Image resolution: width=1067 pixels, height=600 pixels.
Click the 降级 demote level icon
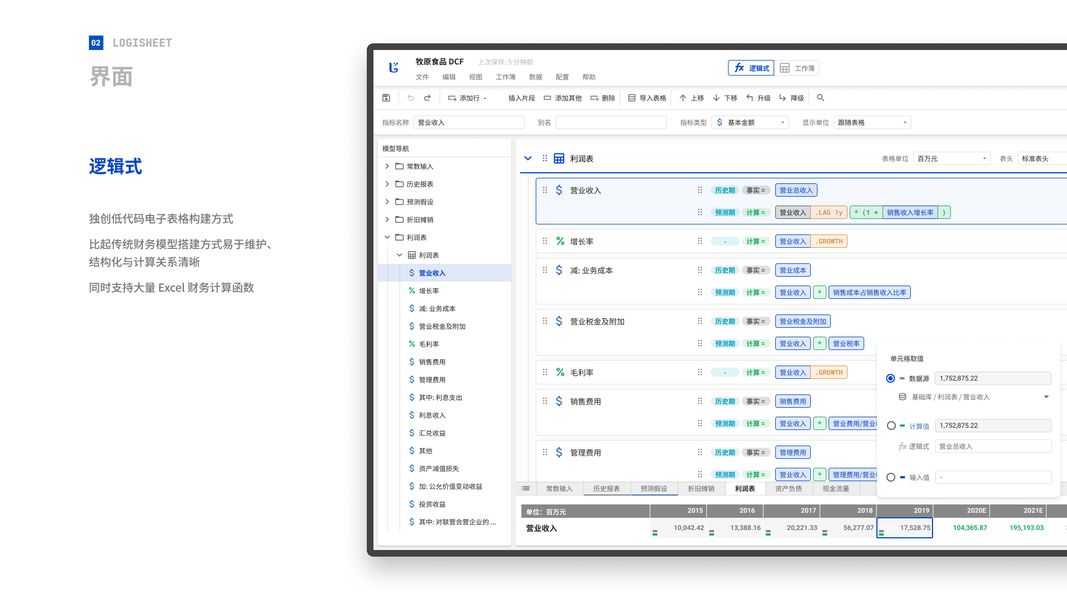(783, 98)
